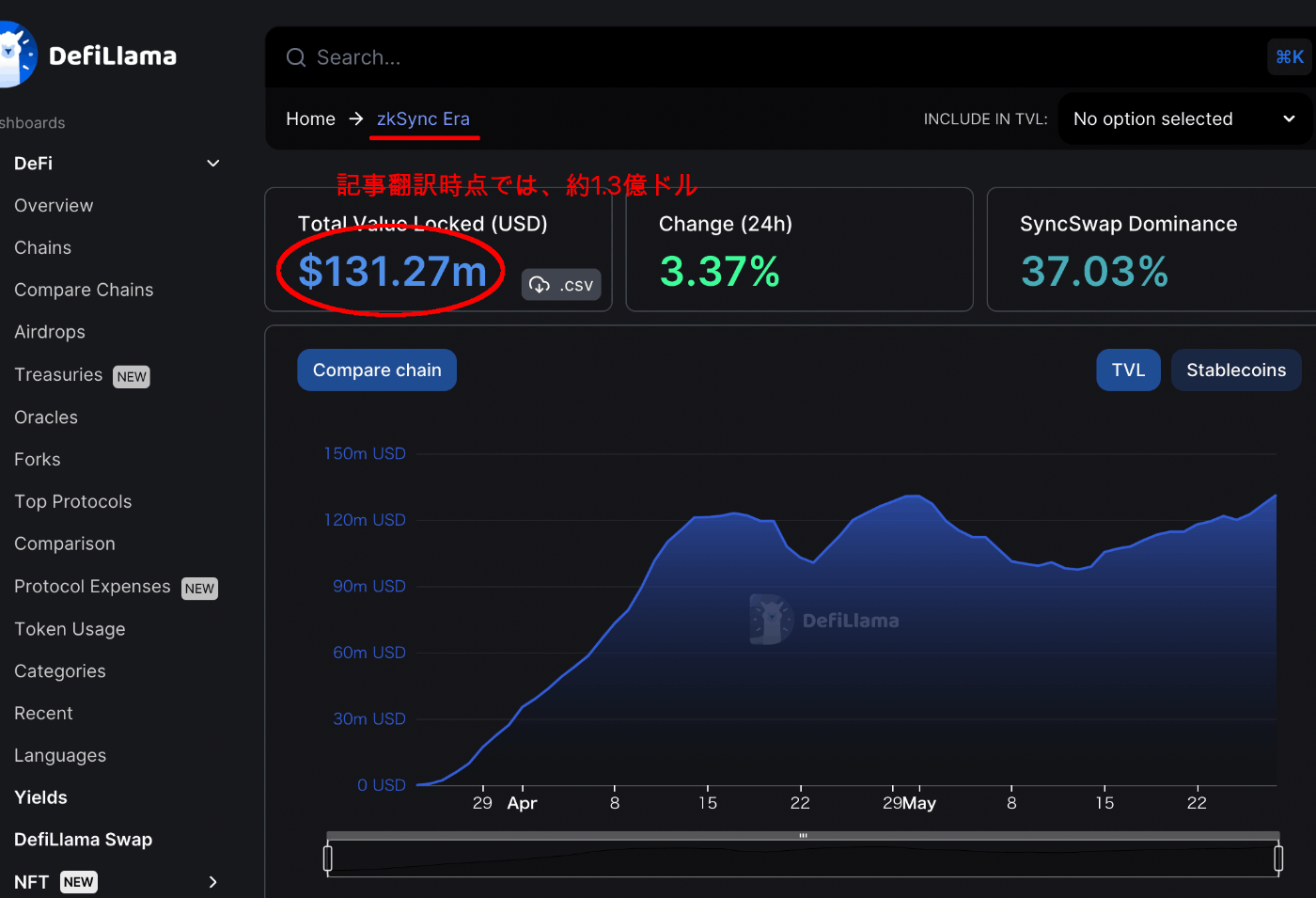Viewport: 1316px width, 898px height.
Task: Click the 120m USD axis label
Action: (365, 520)
